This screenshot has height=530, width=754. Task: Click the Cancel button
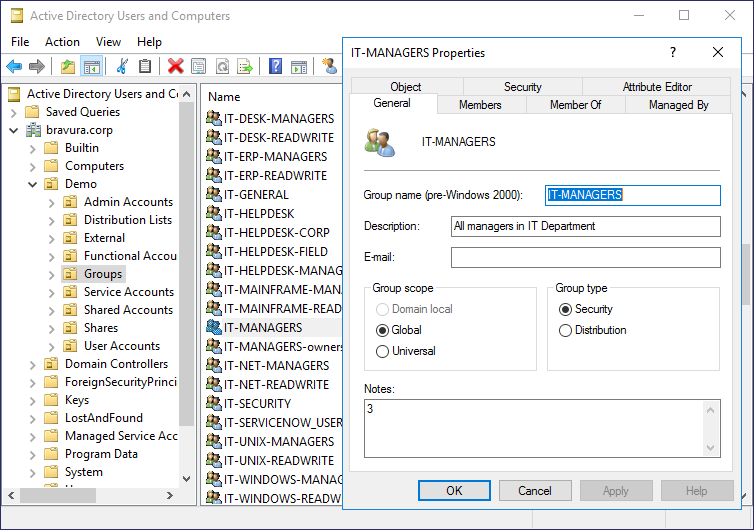click(535, 490)
